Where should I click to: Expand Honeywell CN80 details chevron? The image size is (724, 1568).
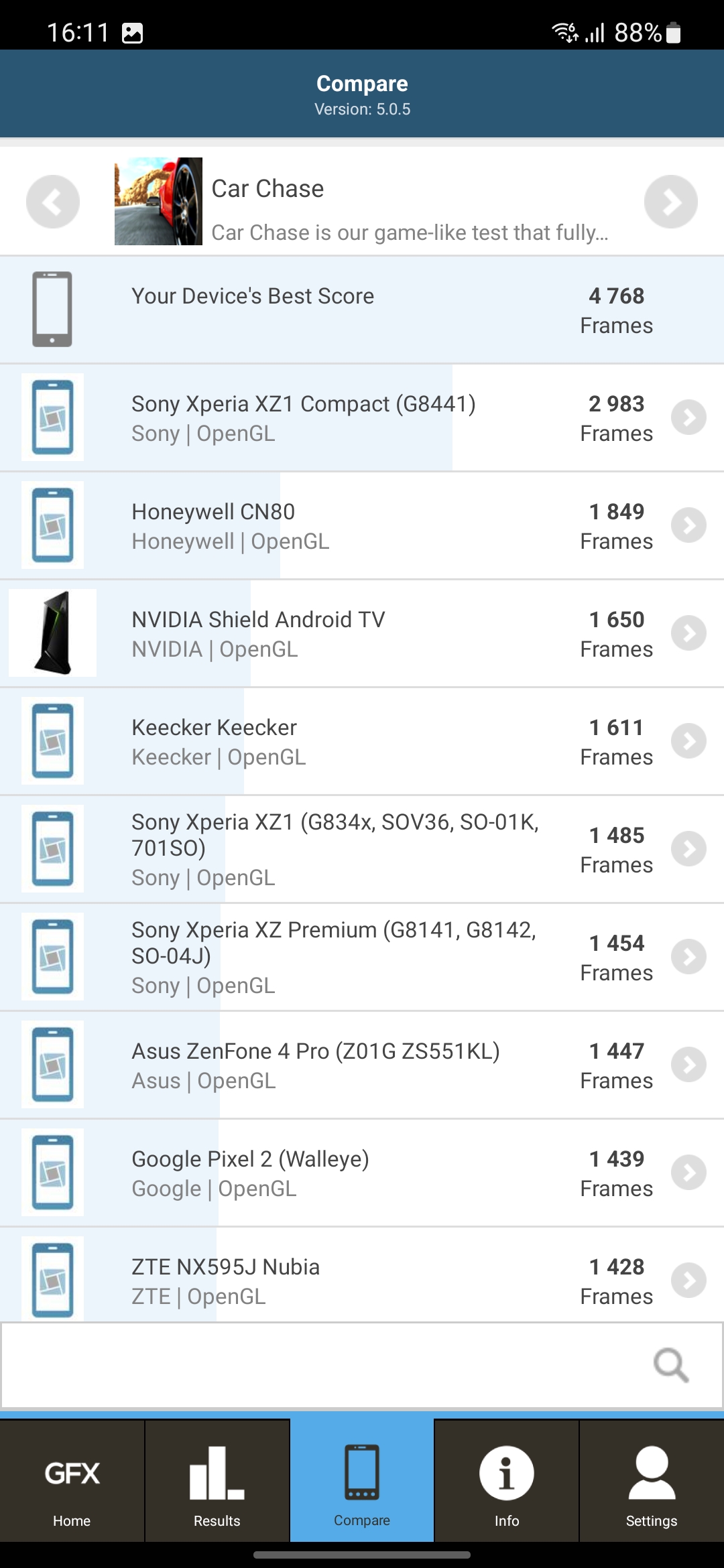point(688,525)
